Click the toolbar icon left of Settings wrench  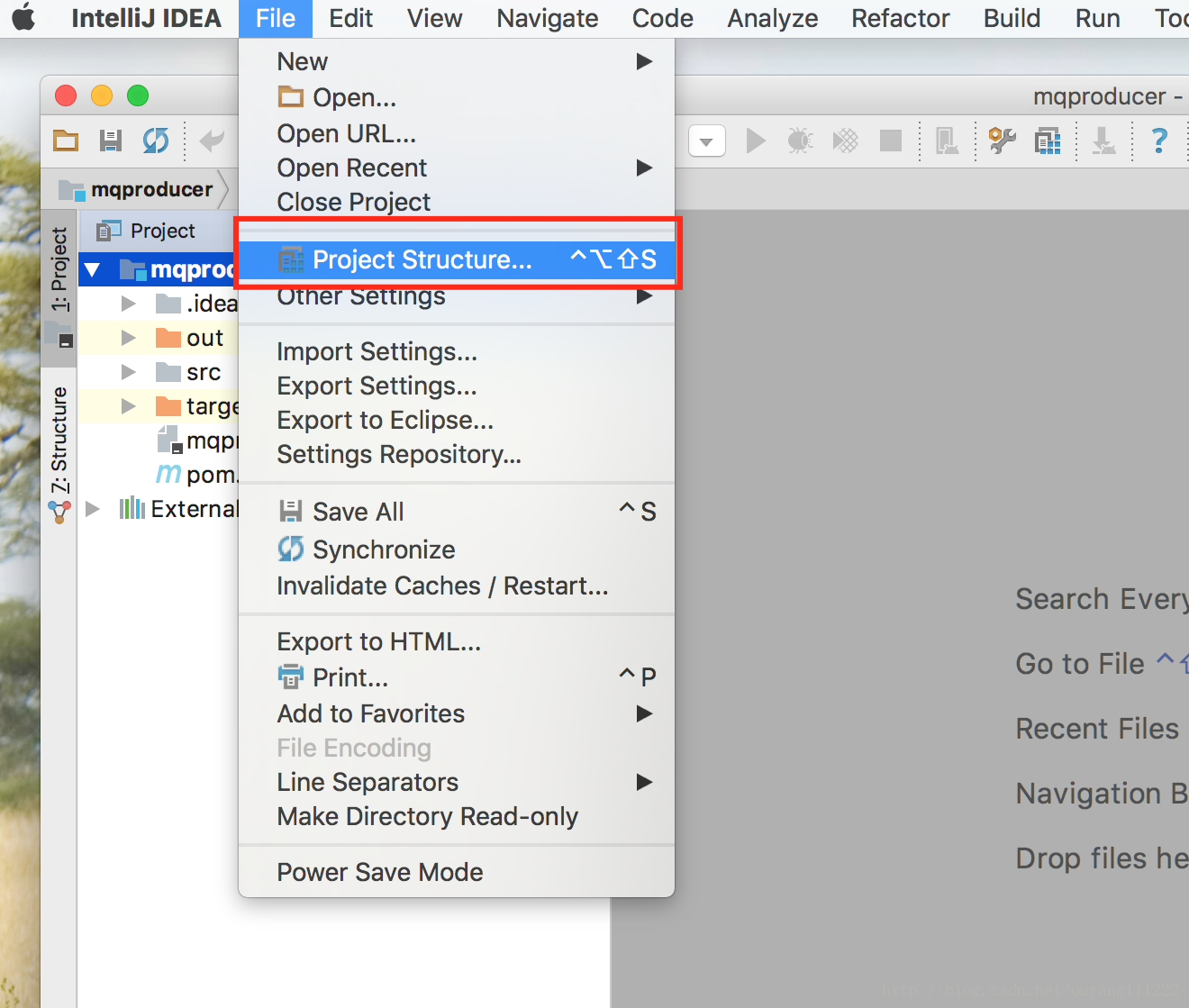click(x=947, y=141)
